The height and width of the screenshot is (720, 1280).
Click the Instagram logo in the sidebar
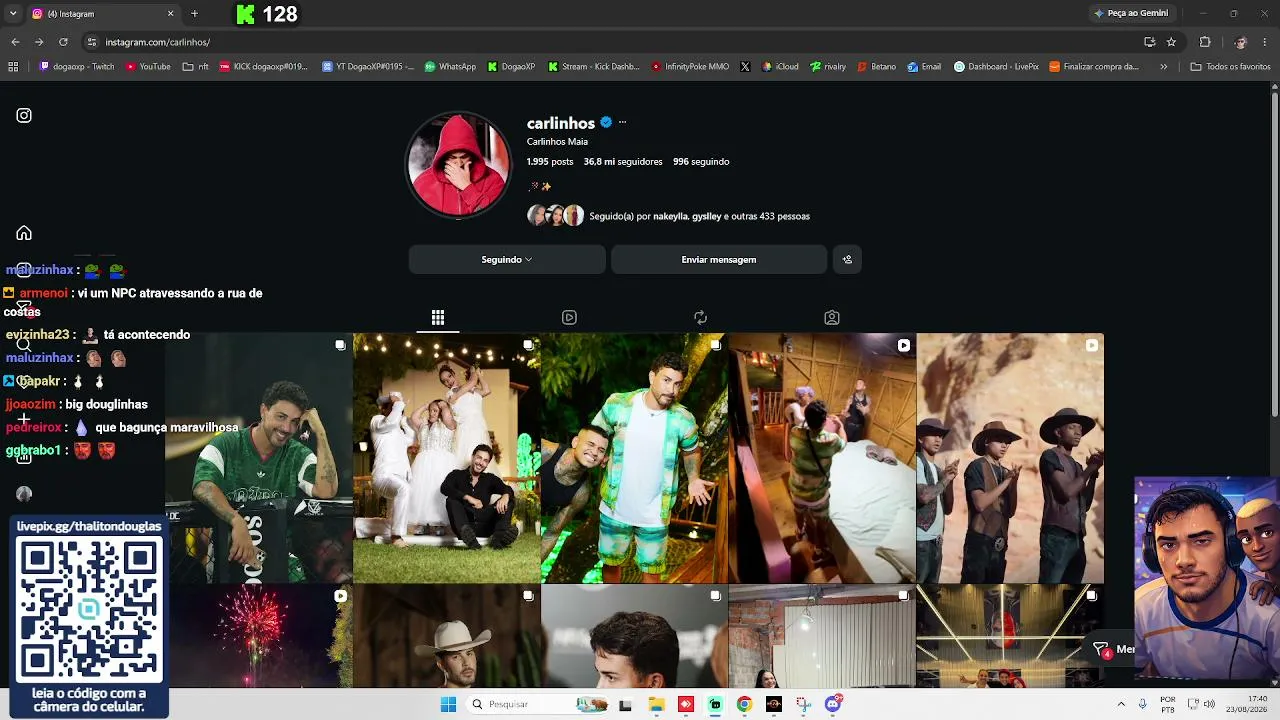pos(24,115)
